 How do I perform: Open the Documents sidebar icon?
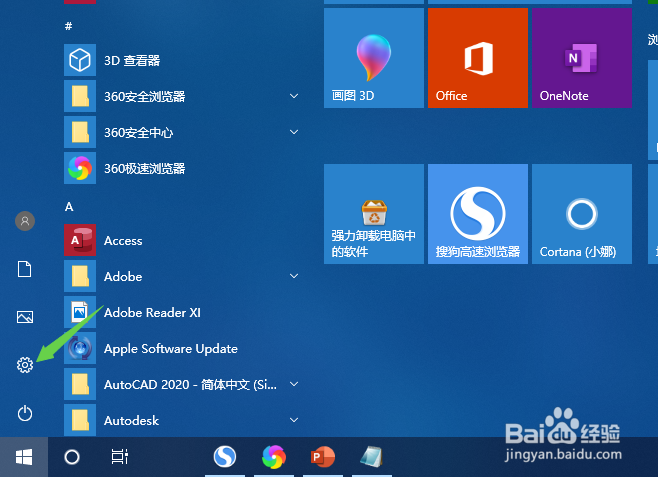24,269
